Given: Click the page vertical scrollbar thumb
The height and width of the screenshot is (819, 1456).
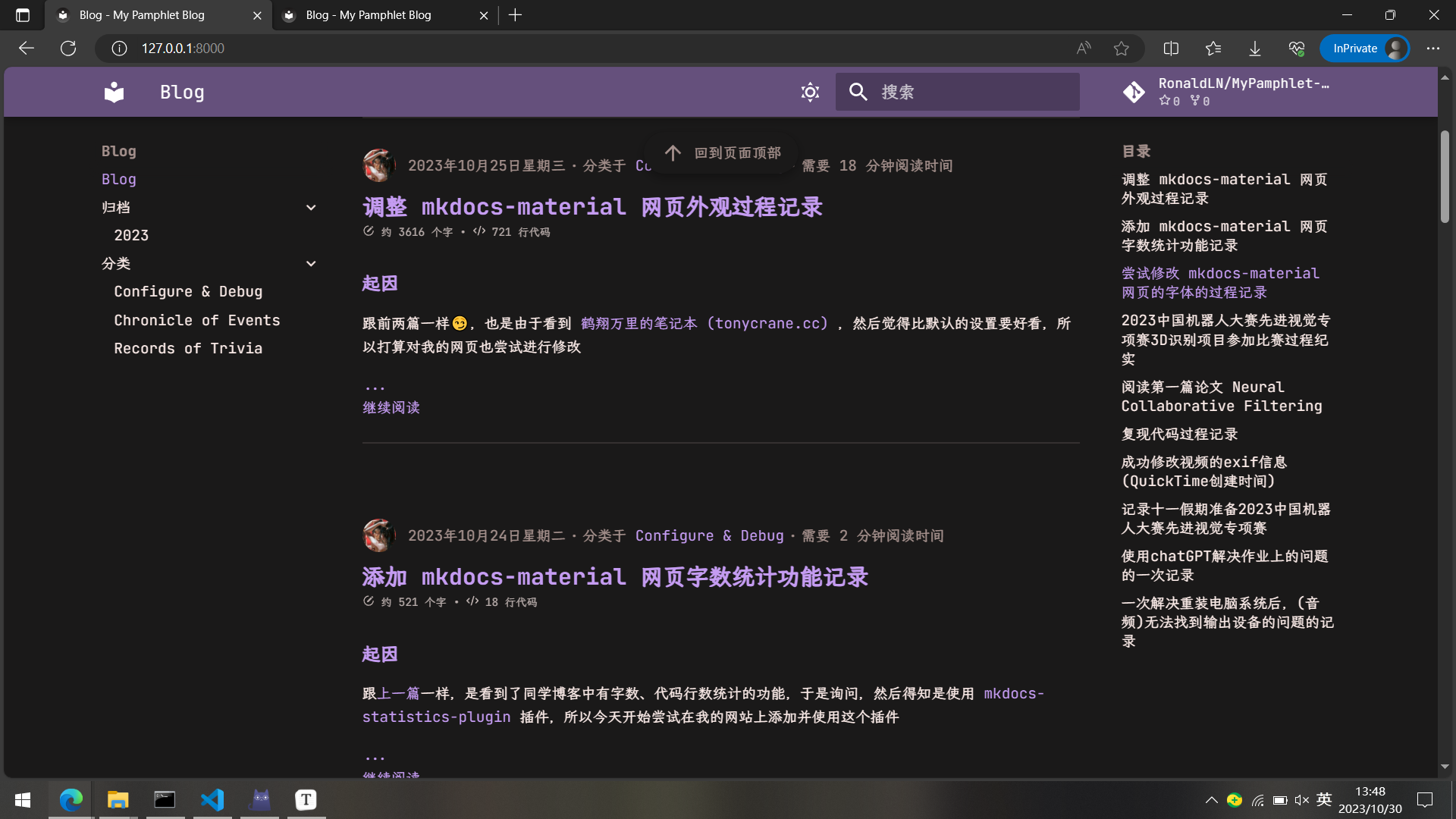Looking at the screenshot, I should pyautogui.click(x=1445, y=178).
